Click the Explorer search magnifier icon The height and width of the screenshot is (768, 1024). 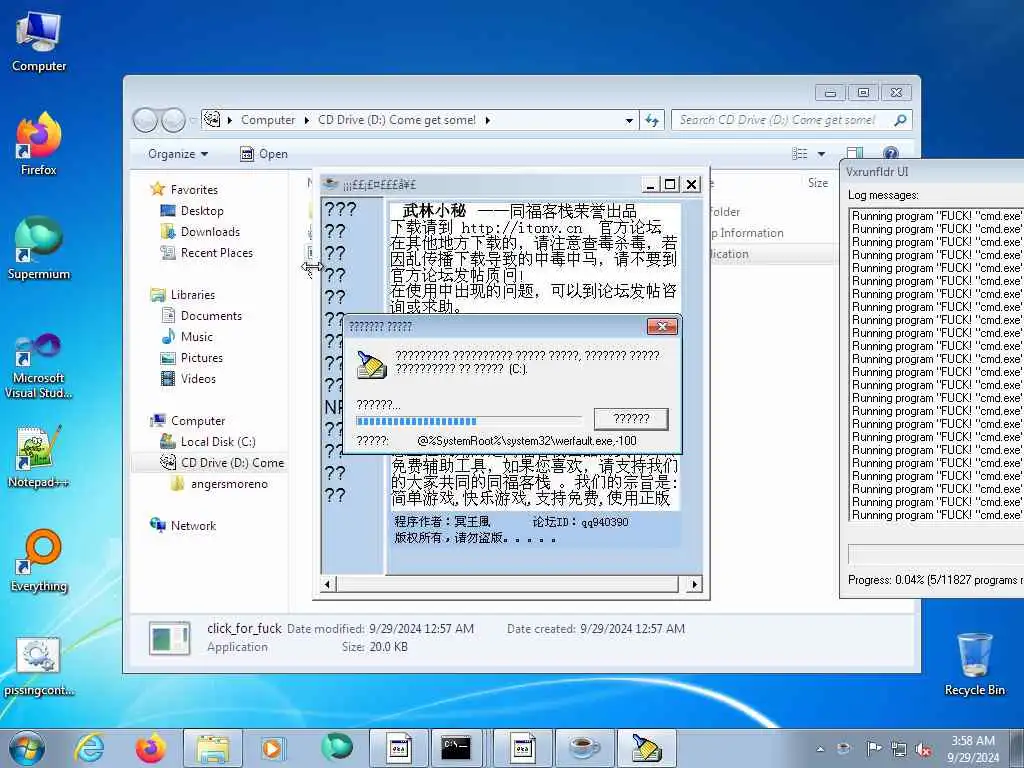tap(901, 120)
